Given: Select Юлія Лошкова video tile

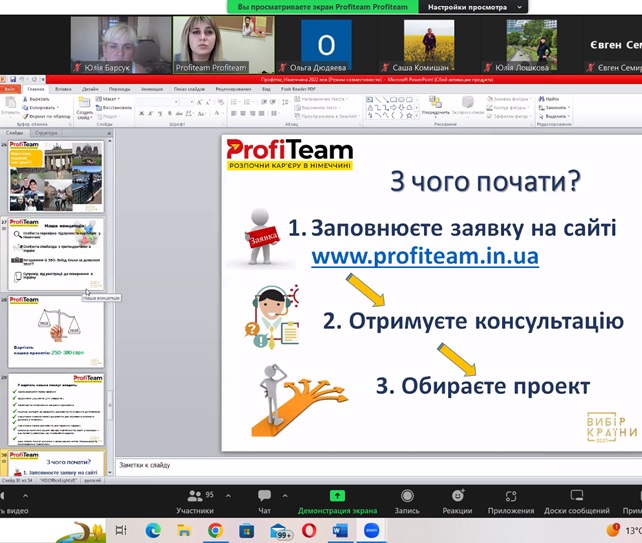Looking at the screenshot, I should [x=531, y=45].
